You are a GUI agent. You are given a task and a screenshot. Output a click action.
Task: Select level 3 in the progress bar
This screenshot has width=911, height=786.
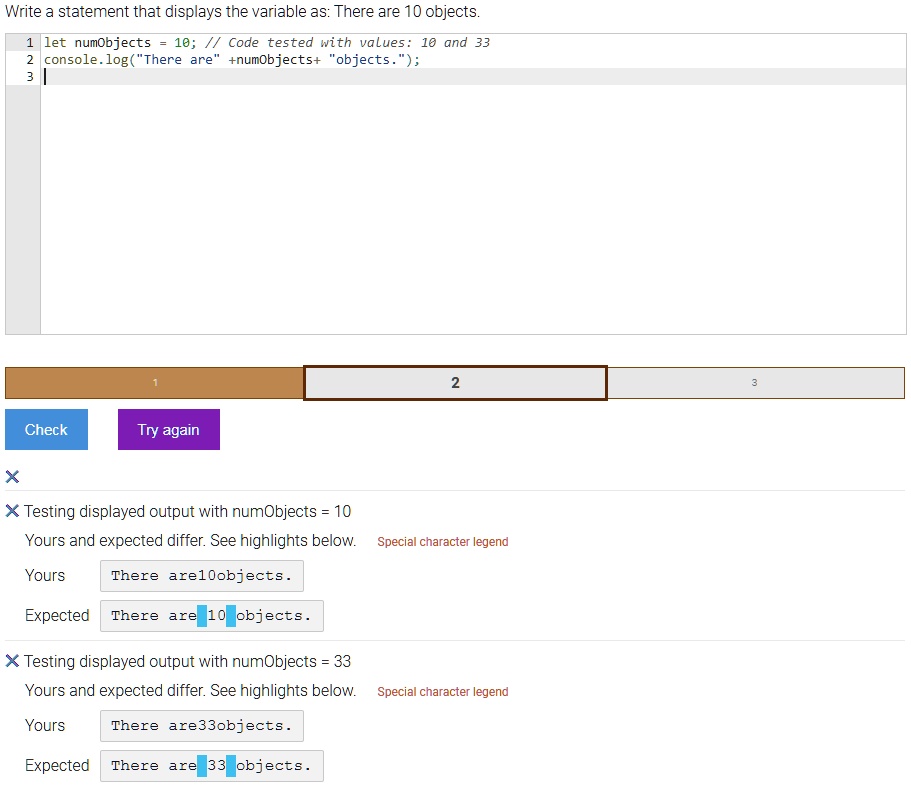[755, 383]
